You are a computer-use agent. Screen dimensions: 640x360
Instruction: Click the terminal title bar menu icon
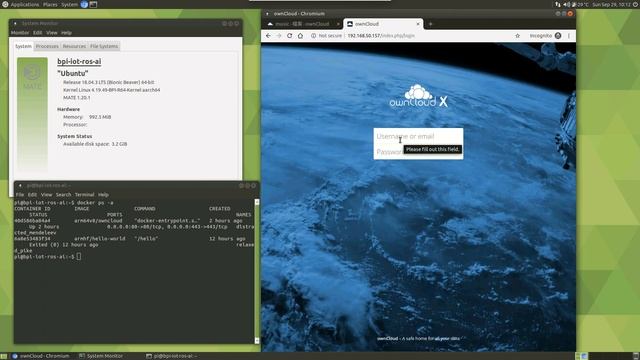[20, 186]
